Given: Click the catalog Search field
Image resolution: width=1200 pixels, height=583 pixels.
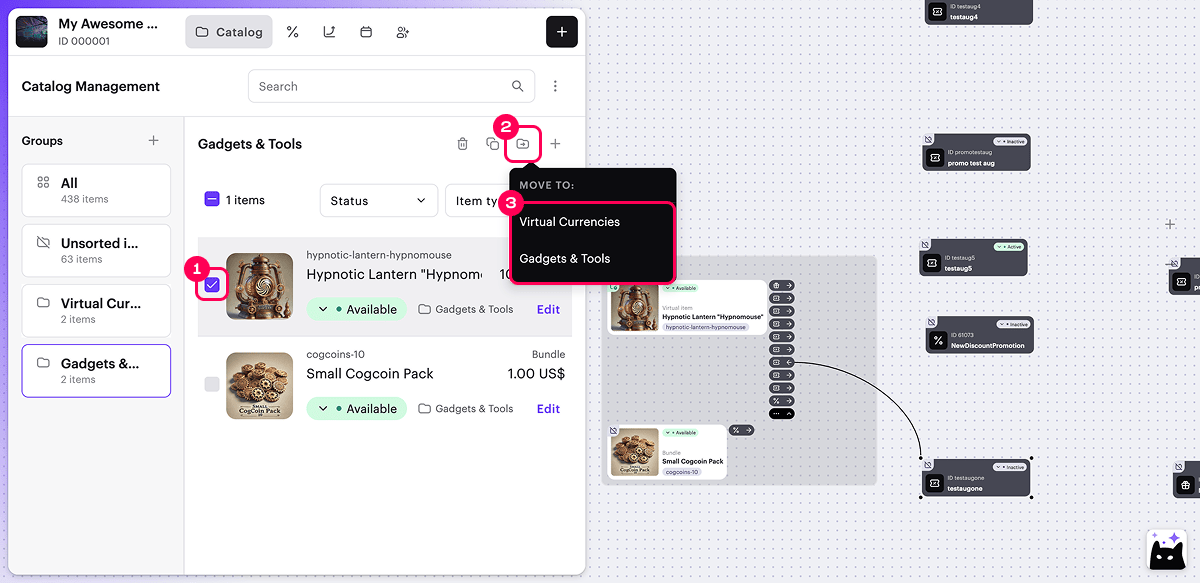Looking at the screenshot, I should tap(380, 87).
